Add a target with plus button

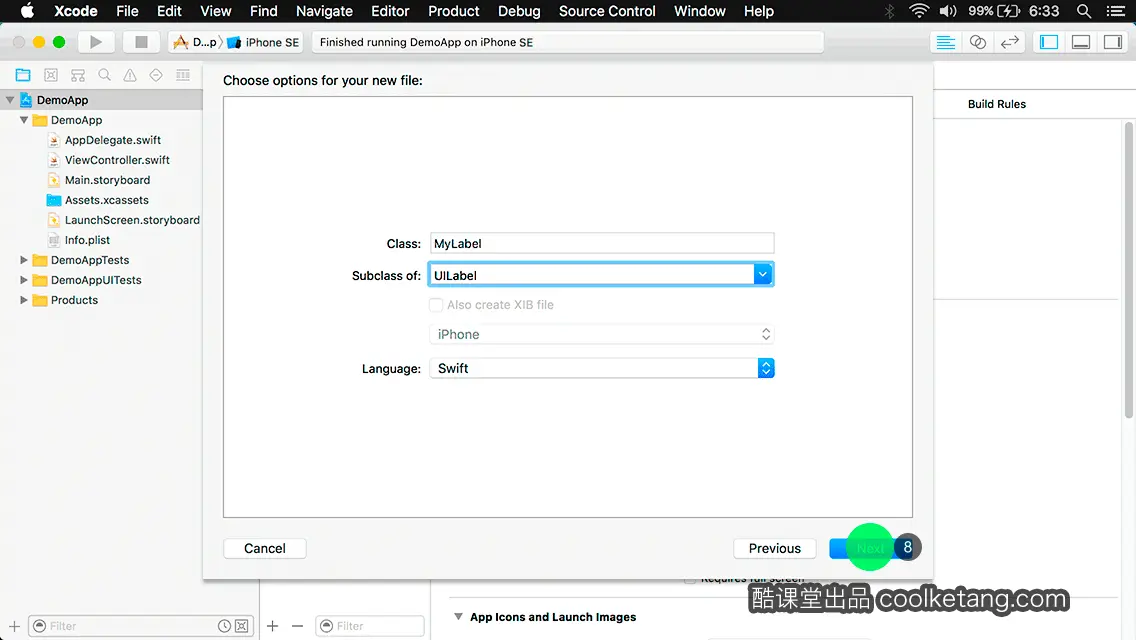[272, 626]
